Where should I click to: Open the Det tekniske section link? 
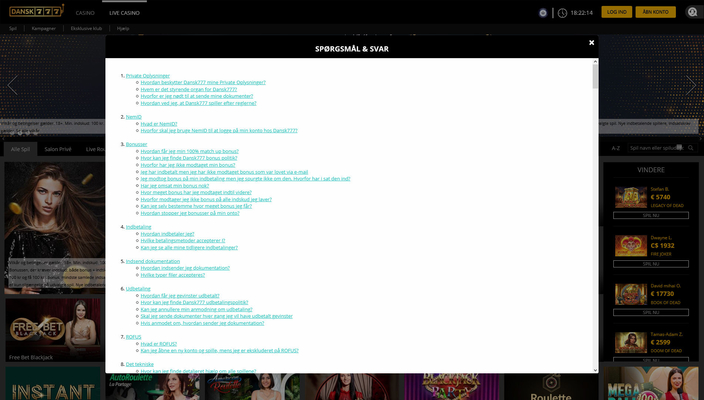click(140, 364)
